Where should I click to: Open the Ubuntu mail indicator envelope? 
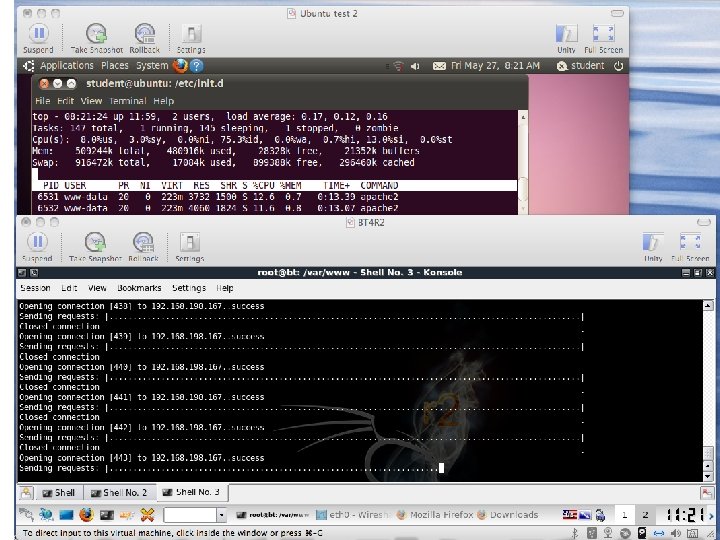pos(439,66)
